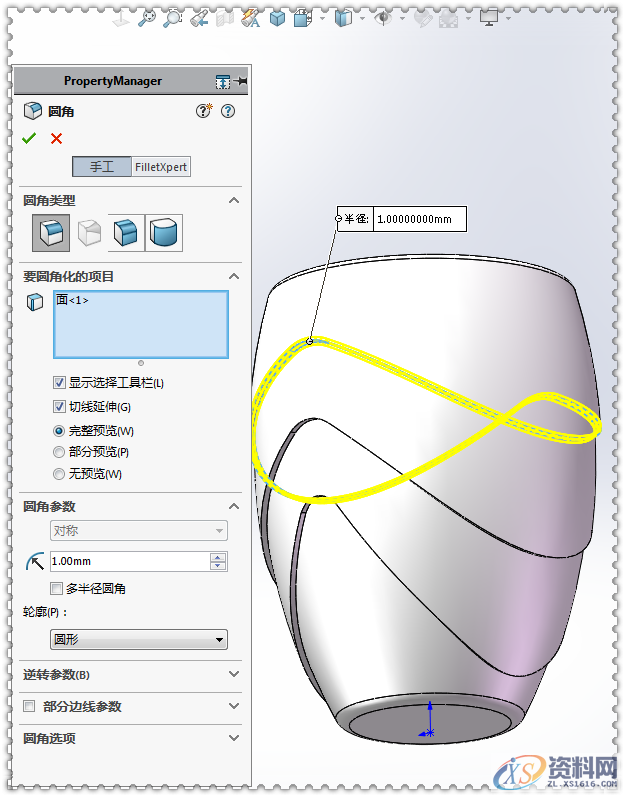Increase radius with up spinner
Image resolution: width=625 pixels, height=797 pixels.
click(x=218, y=557)
